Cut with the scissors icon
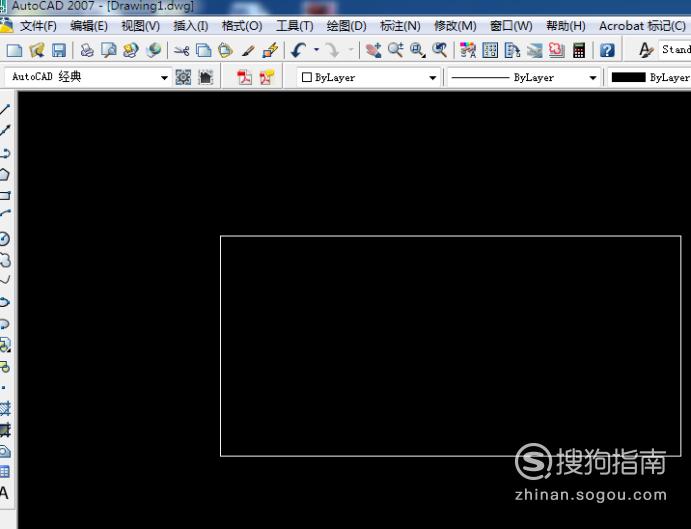The width and height of the screenshot is (691, 529). click(181, 50)
